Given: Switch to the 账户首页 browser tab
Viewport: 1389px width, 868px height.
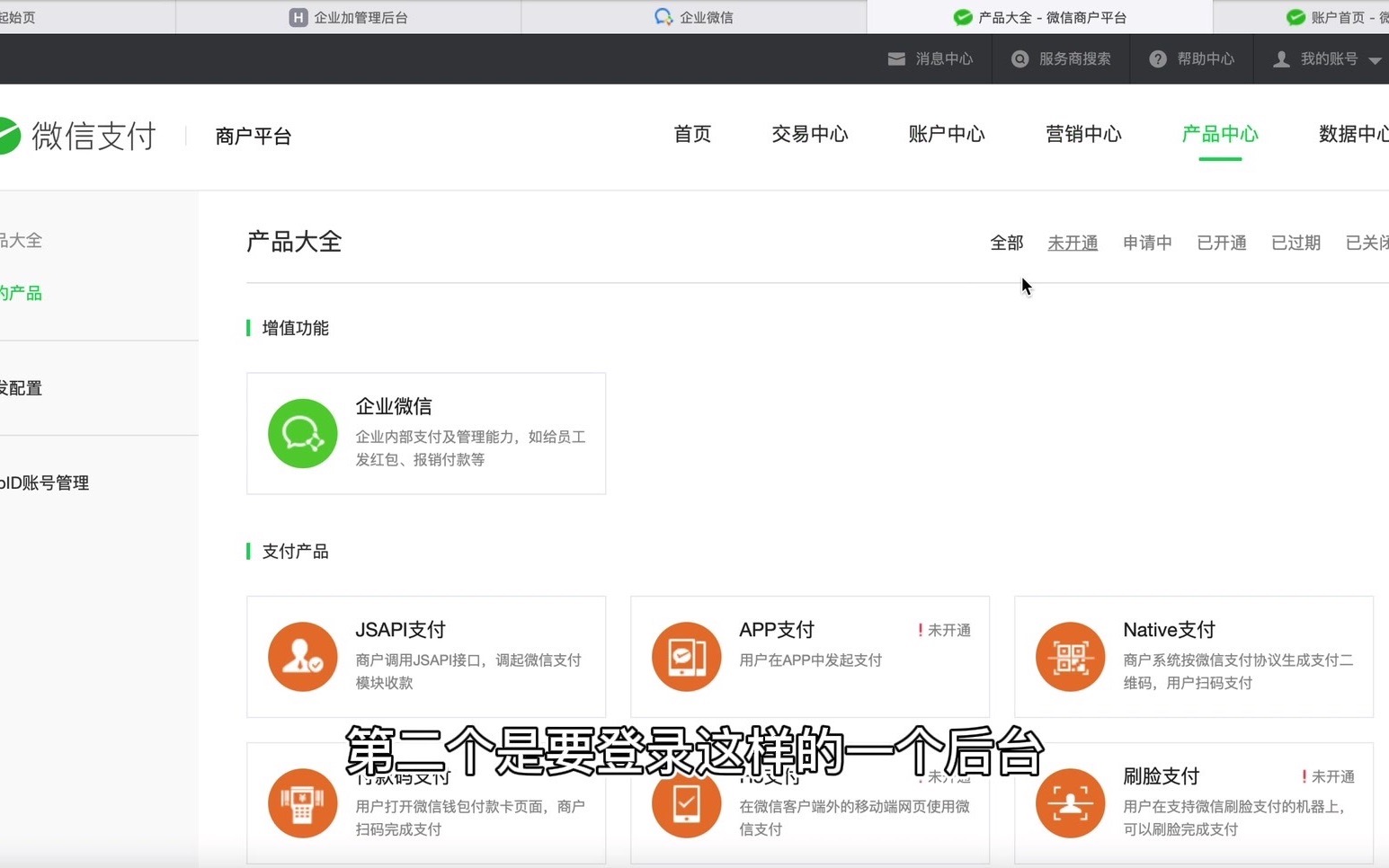Looking at the screenshot, I should click(x=1301, y=17).
